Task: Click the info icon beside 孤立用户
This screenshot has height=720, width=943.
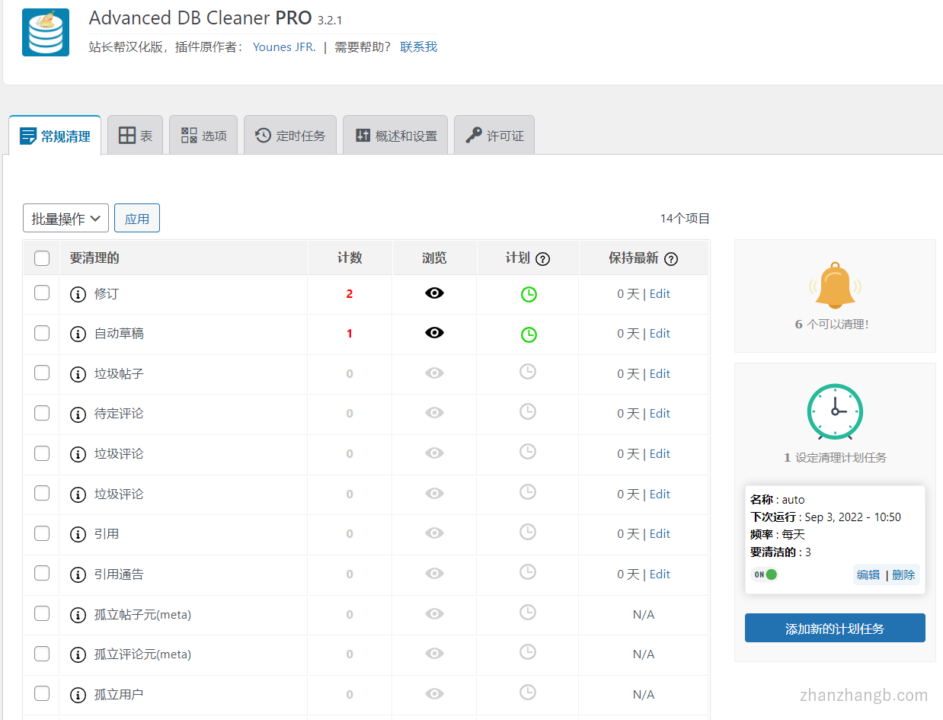Action: (x=78, y=694)
